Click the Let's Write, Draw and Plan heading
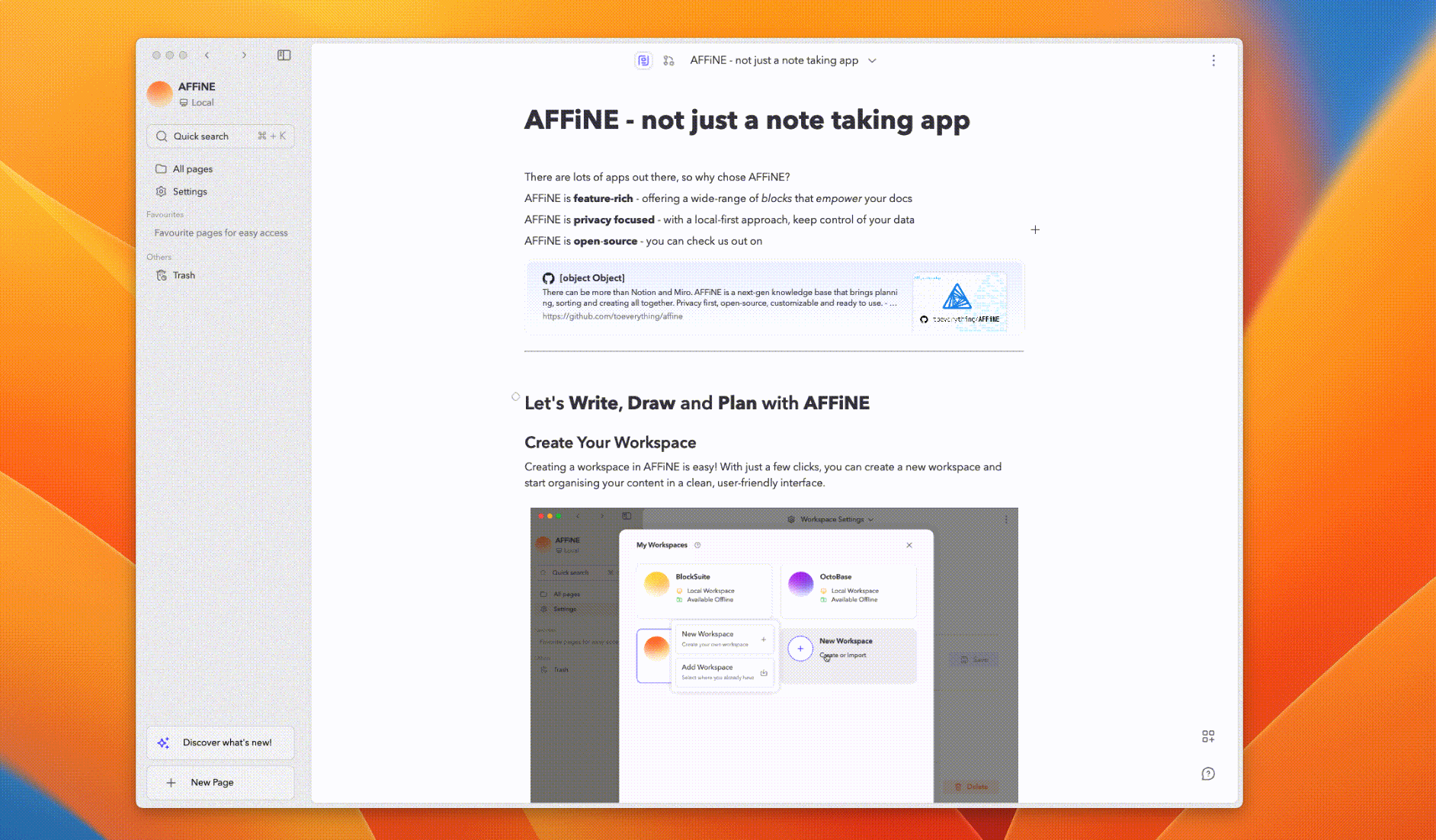The width and height of the screenshot is (1436, 840). coord(697,403)
